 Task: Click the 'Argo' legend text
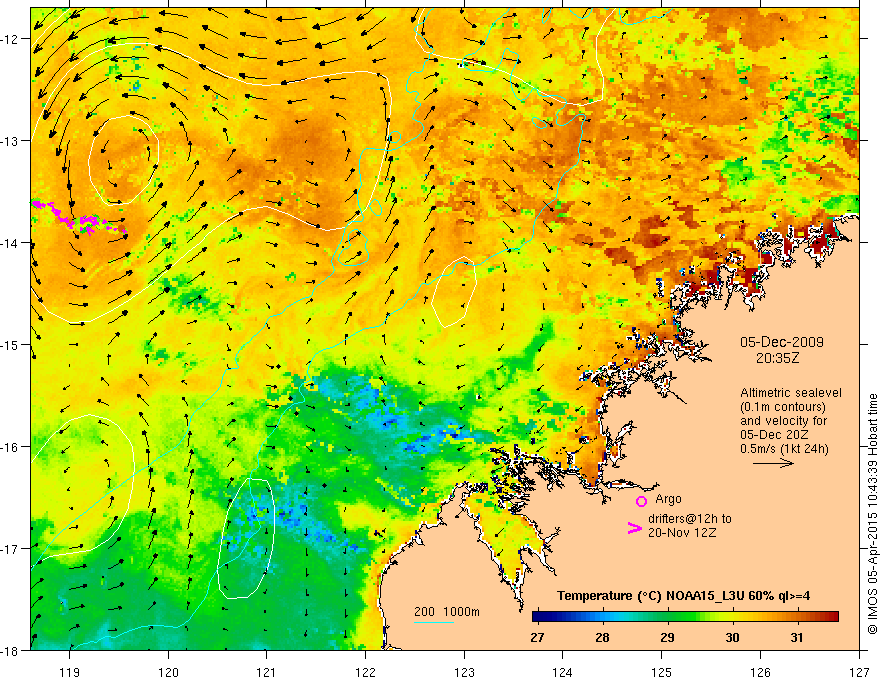[668, 499]
